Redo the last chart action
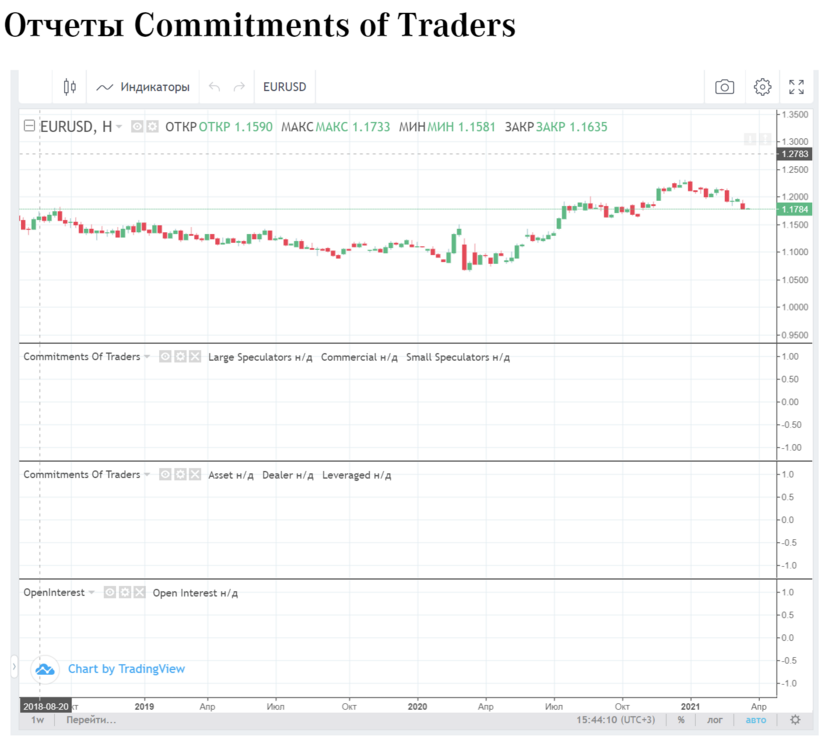The height and width of the screenshot is (750, 828). click(x=239, y=87)
